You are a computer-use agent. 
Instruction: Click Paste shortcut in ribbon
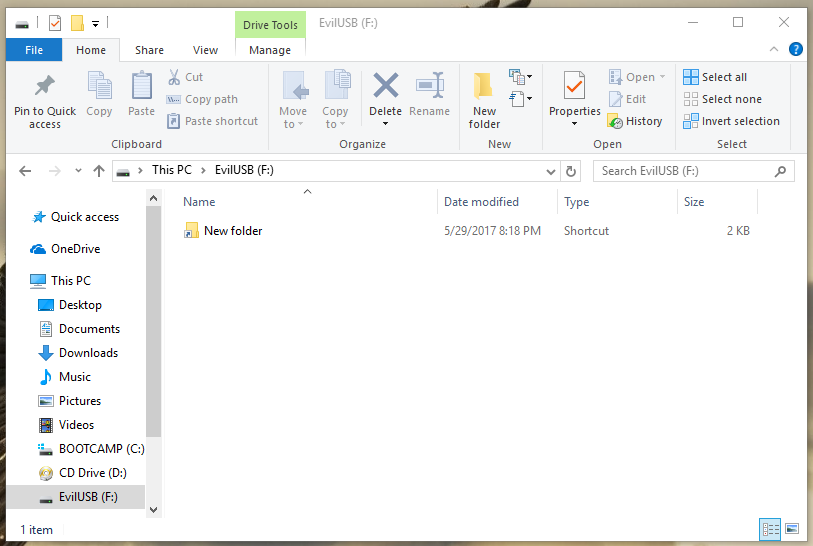(x=213, y=121)
